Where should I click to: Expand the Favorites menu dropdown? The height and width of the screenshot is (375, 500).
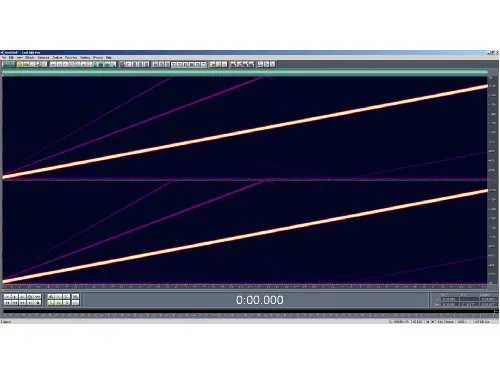coord(71,58)
